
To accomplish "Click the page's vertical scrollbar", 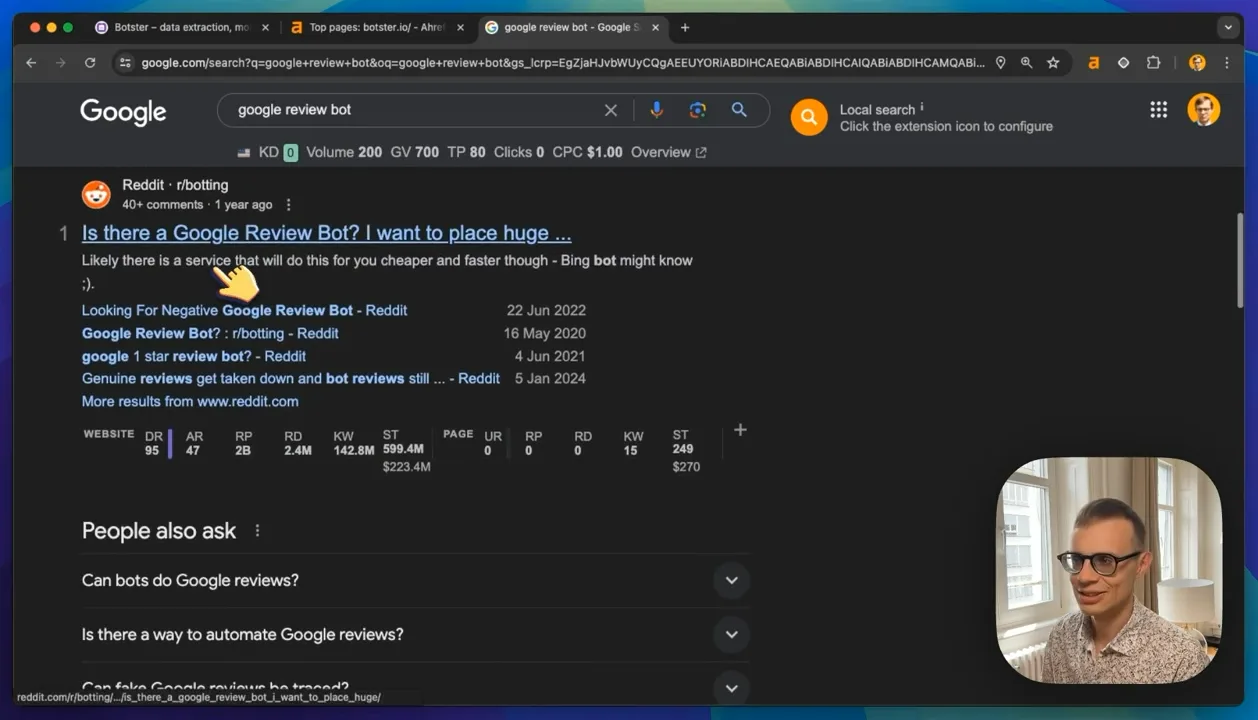I will [1239, 260].
